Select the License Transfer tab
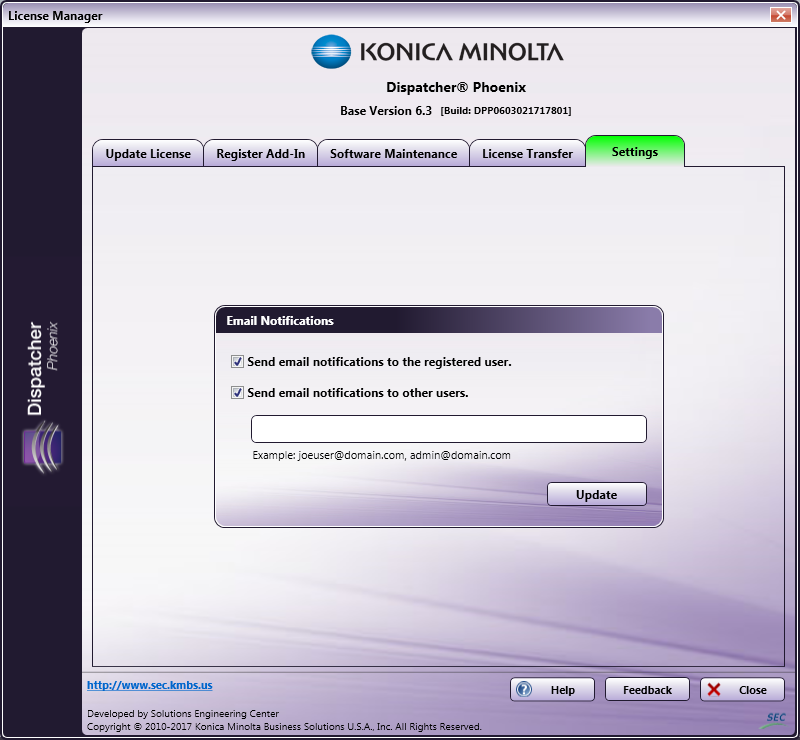 (527, 154)
